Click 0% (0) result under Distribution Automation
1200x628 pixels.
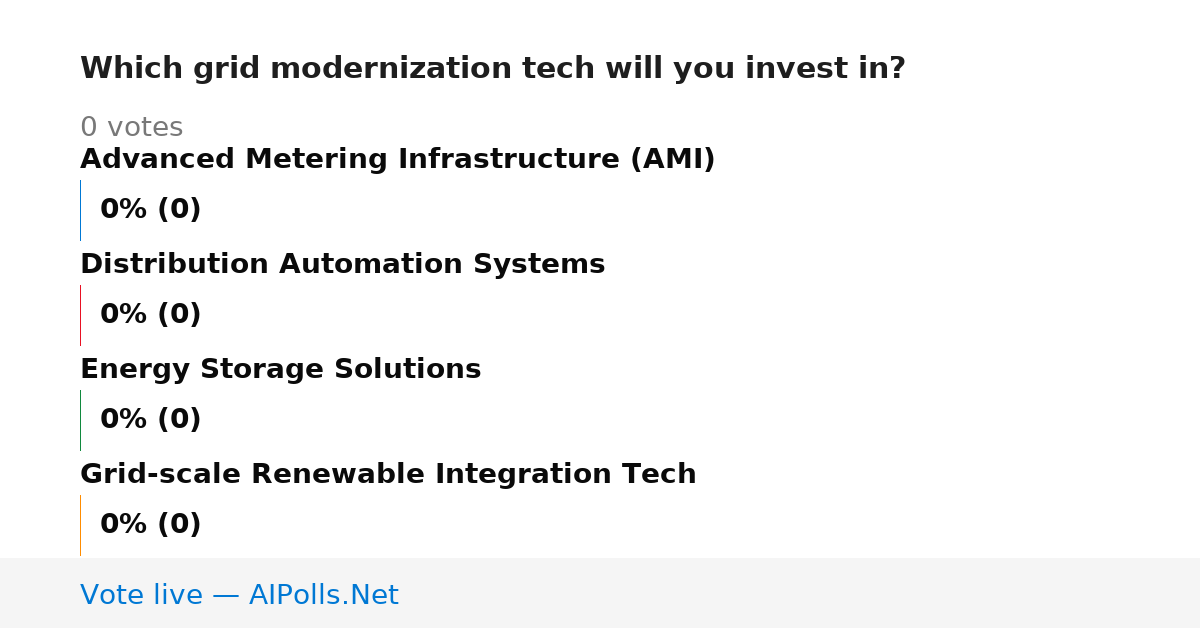click(x=150, y=315)
